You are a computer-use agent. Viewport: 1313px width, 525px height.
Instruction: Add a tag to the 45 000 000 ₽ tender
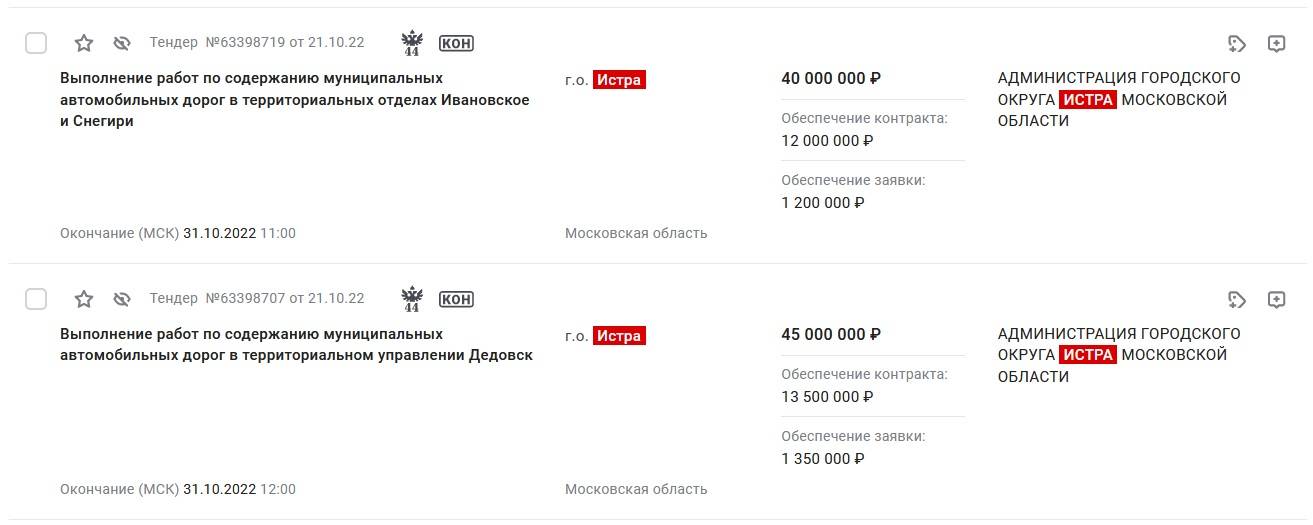[x=1237, y=299]
